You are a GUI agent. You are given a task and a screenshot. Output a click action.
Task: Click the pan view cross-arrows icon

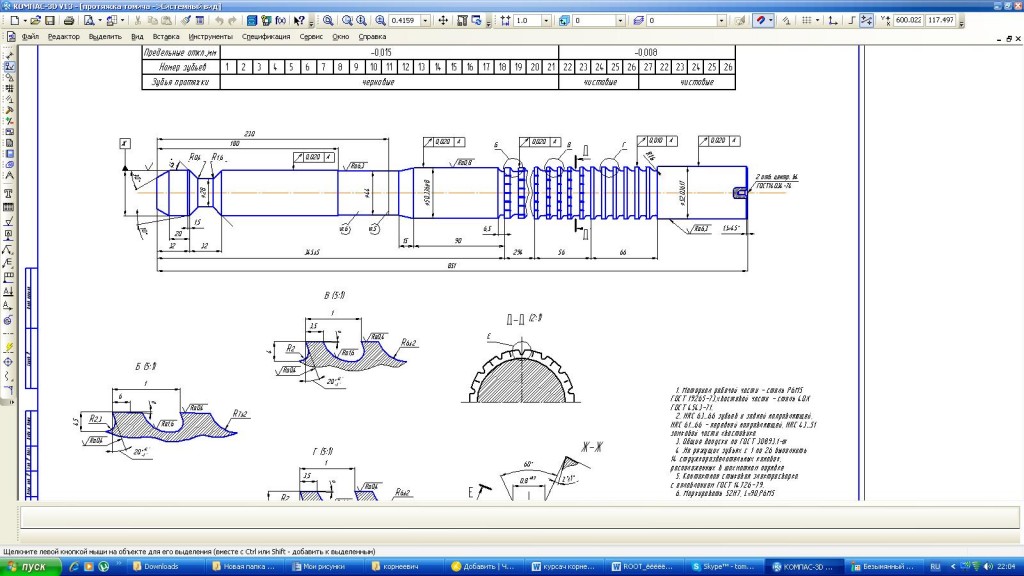coord(443,21)
